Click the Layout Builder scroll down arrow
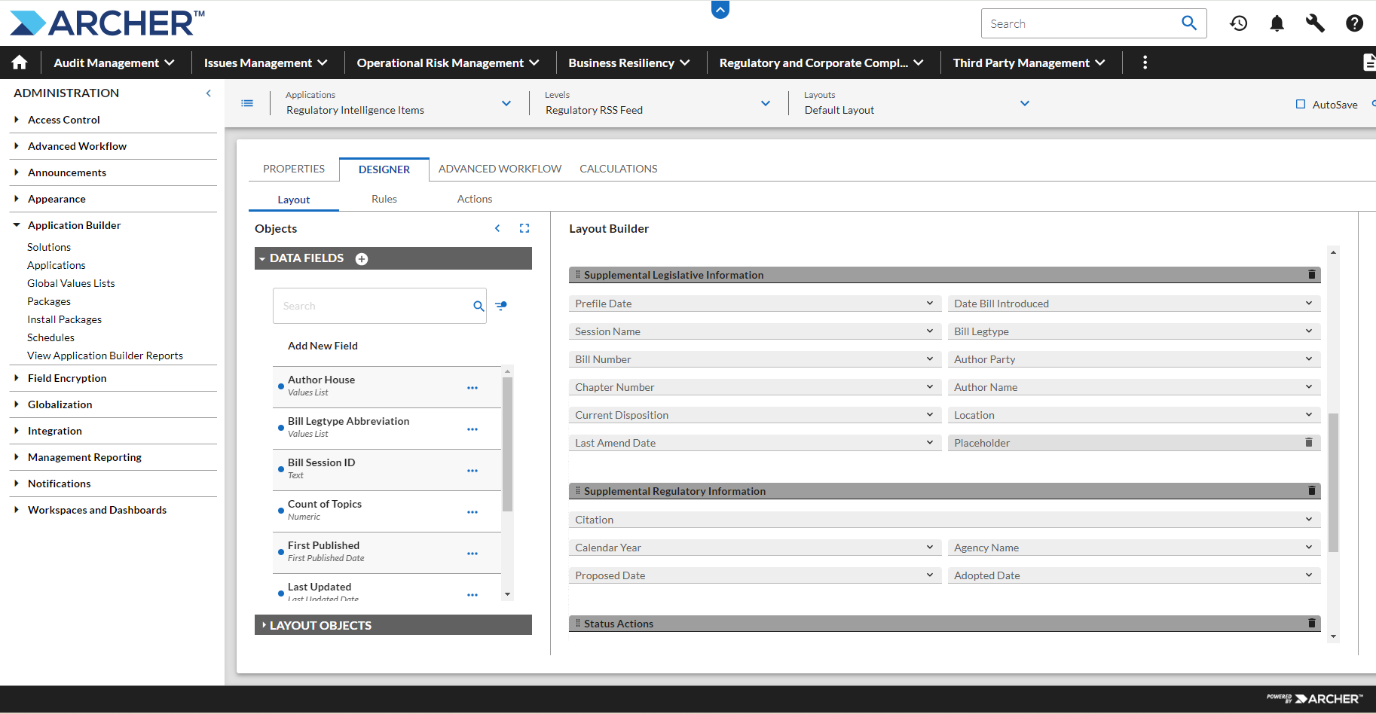The height and width of the screenshot is (714, 1376). click(1333, 636)
